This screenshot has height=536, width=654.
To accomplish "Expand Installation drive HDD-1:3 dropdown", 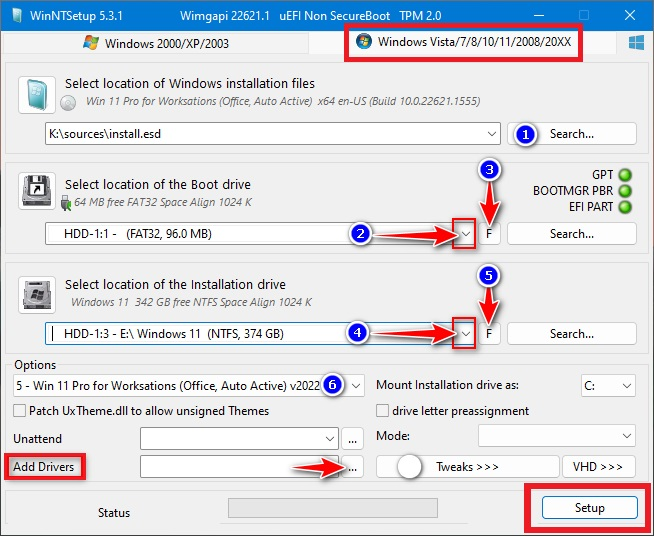I will 466,334.
